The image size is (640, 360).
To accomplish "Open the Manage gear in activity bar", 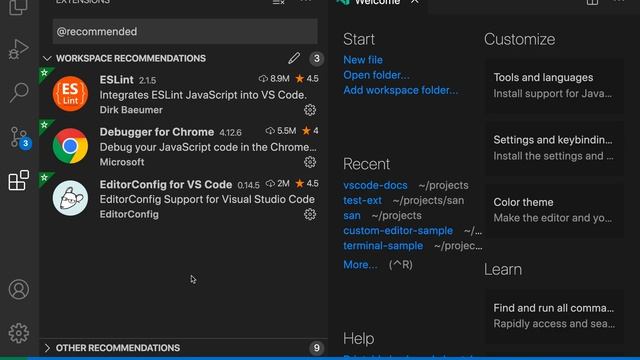I will 19,333.
